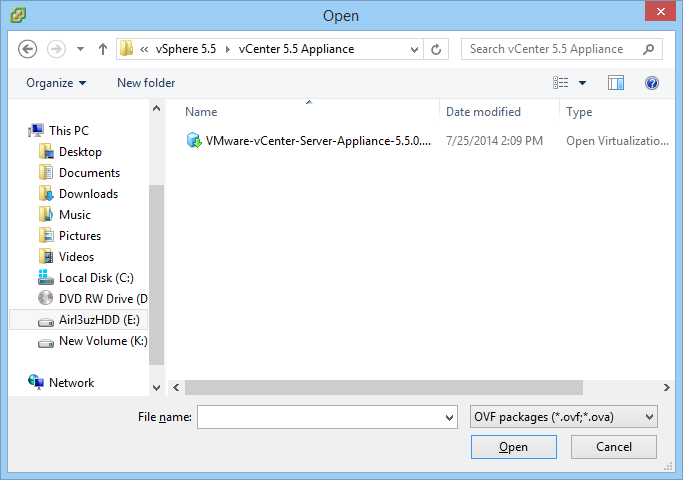Expand the File name dropdown arrow
683x480 pixels.
pos(450,417)
